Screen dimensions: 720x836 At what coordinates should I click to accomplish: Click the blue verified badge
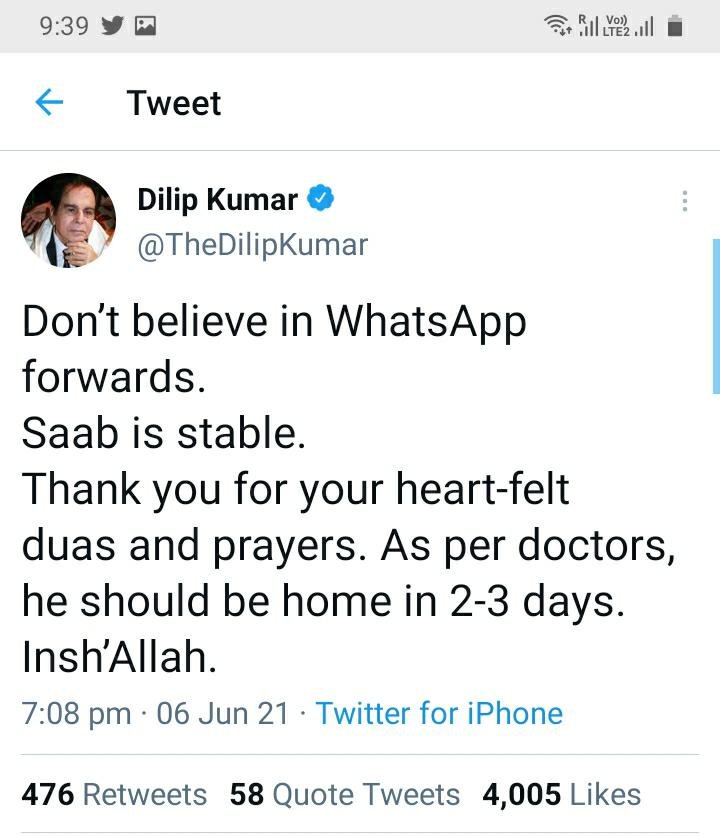(320, 198)
